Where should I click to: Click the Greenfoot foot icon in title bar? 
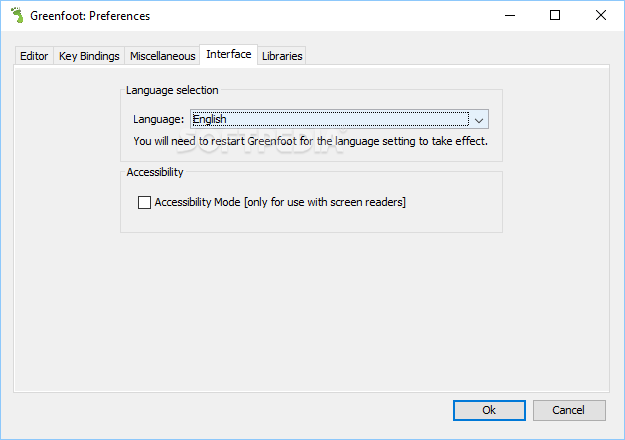17,16
